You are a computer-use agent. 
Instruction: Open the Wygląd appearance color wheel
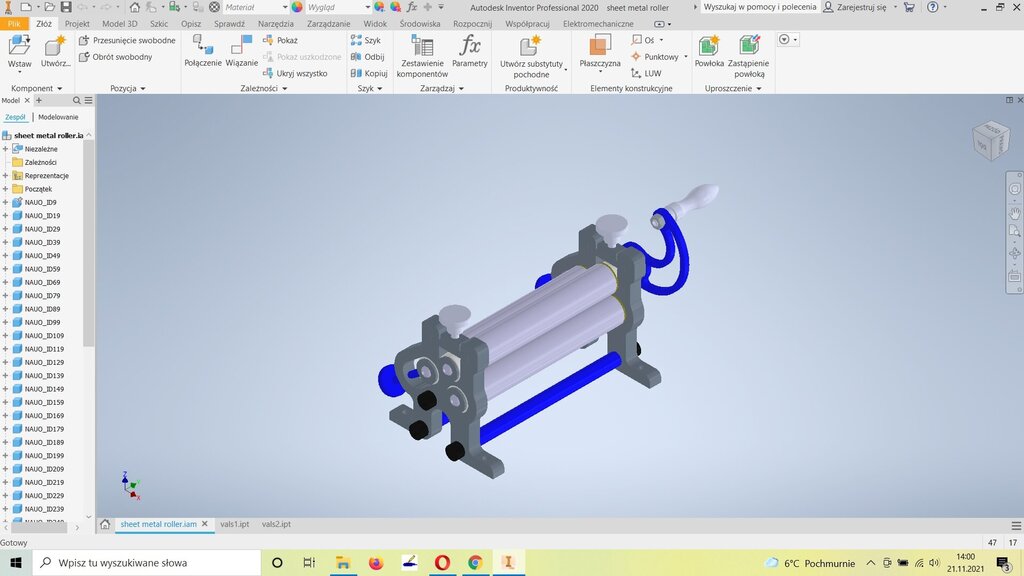click(297, 7)
